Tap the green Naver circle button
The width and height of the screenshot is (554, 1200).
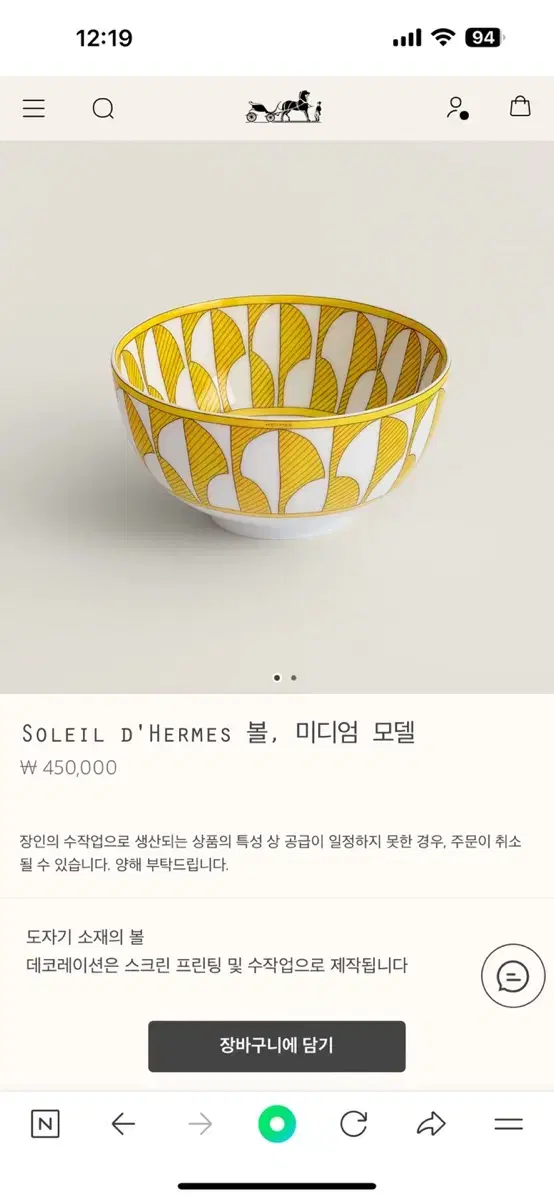click(277, 1124)
